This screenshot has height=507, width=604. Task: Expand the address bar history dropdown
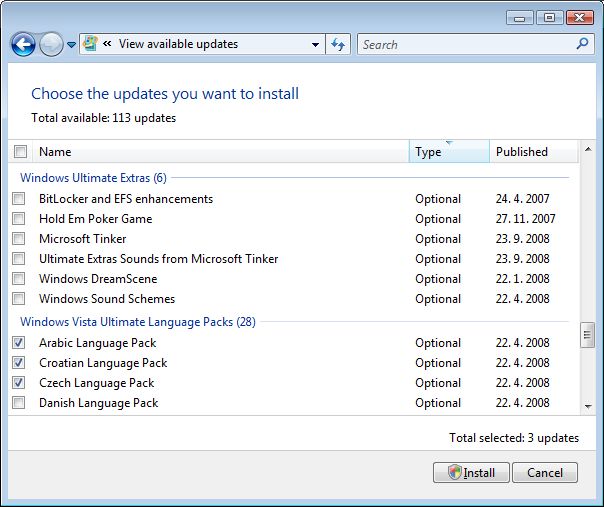pos(315,44)
